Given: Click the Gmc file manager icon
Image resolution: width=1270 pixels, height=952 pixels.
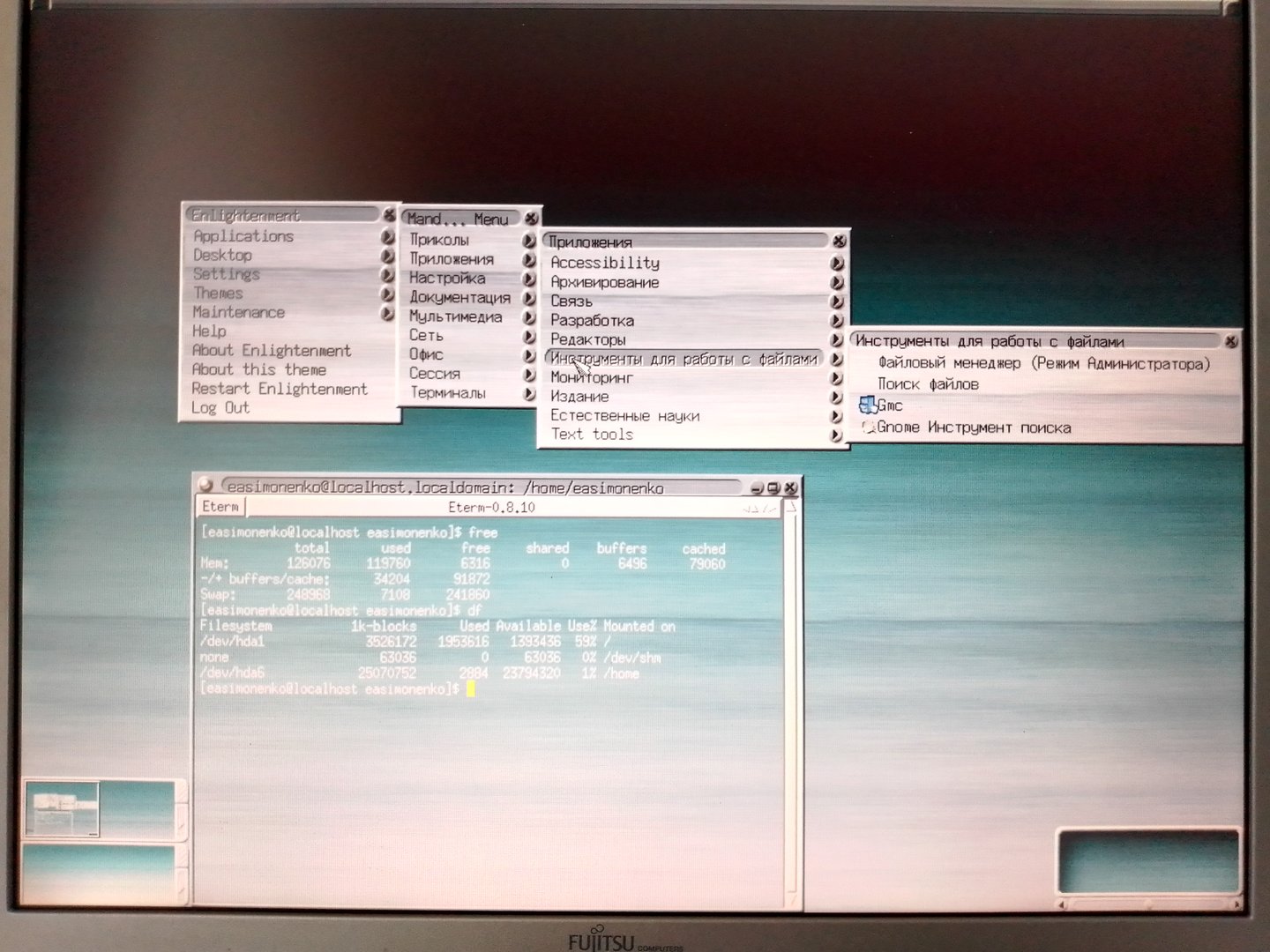Looking at the screenshot, I should click(868, 405).
